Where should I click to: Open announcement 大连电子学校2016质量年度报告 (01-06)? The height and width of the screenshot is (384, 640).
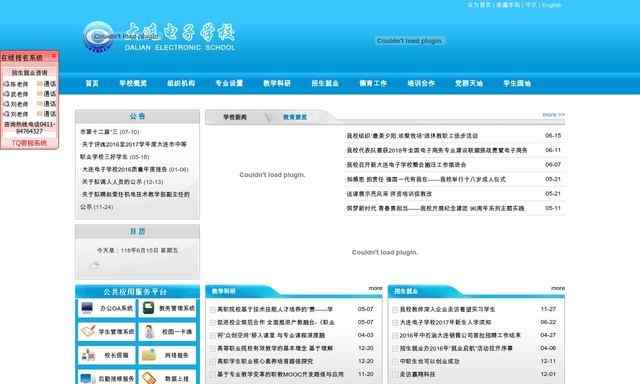[135, 169]
